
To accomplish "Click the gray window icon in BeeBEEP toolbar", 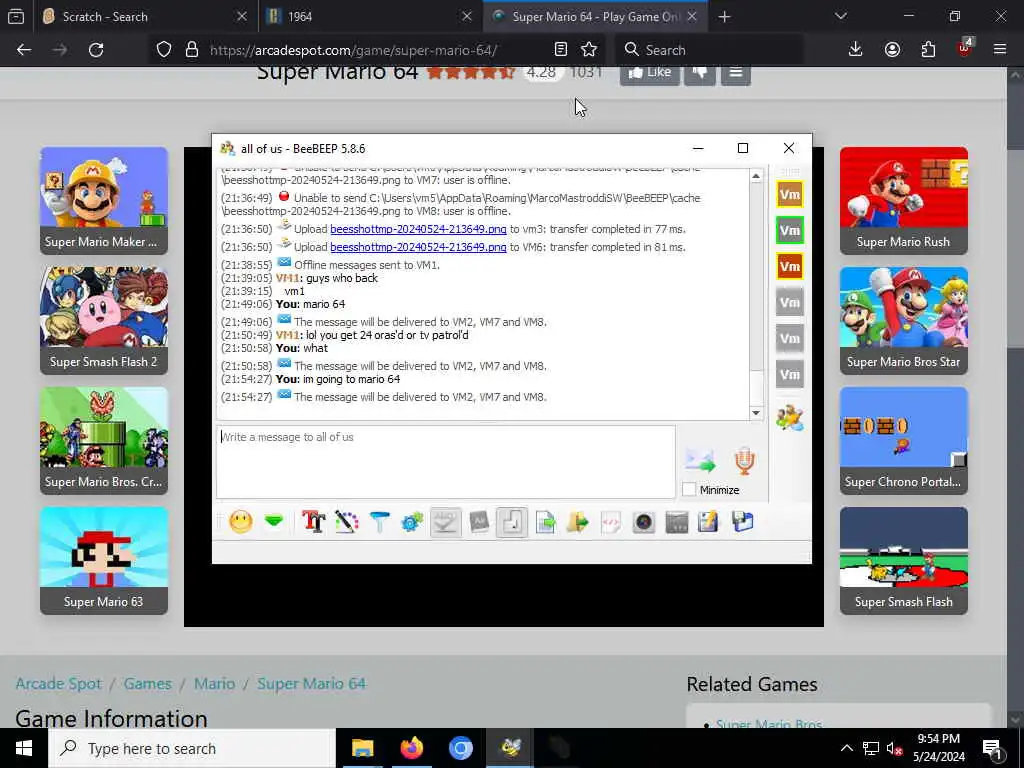I will (x=677, y=522).
